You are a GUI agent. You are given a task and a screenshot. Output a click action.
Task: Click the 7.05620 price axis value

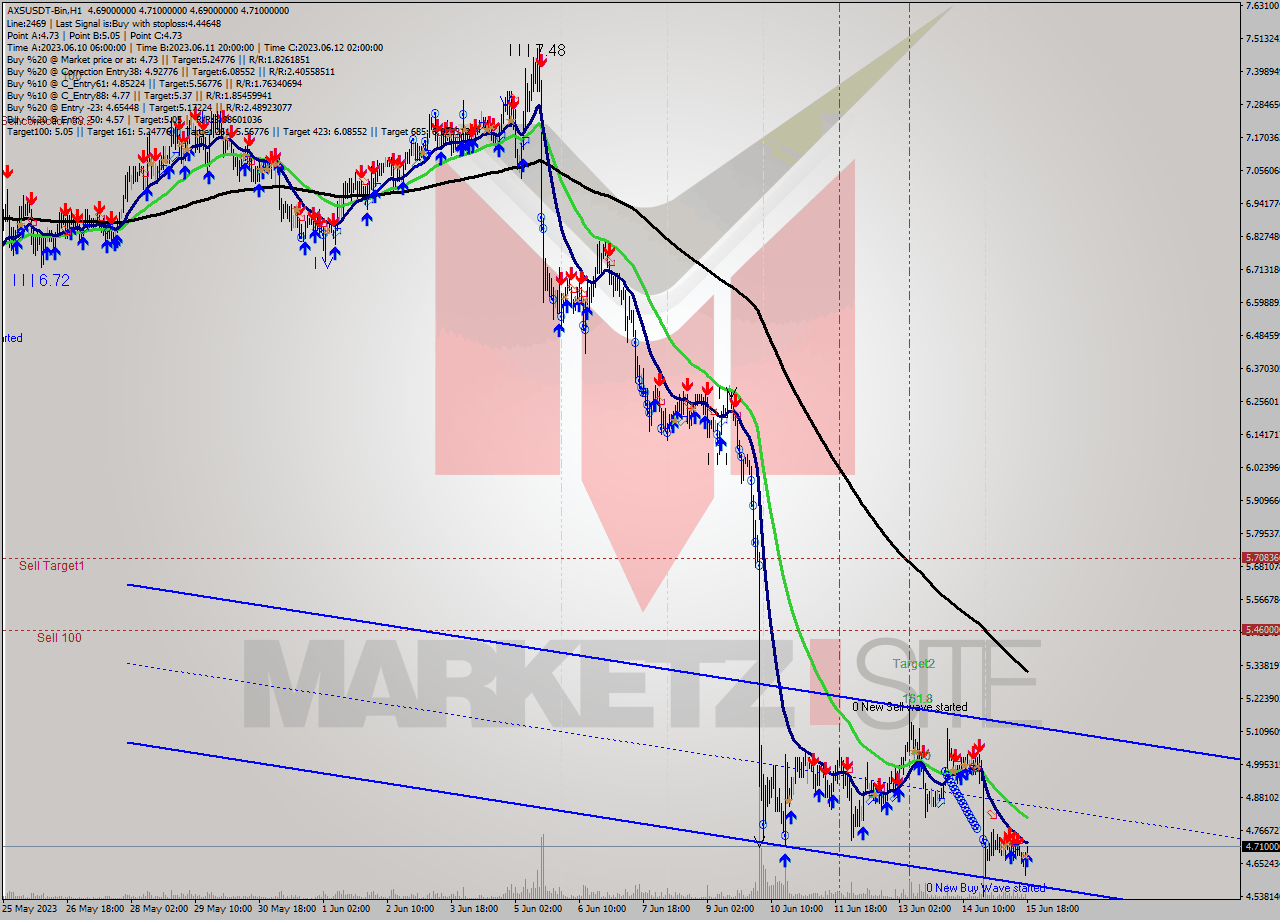(1263, 171)
